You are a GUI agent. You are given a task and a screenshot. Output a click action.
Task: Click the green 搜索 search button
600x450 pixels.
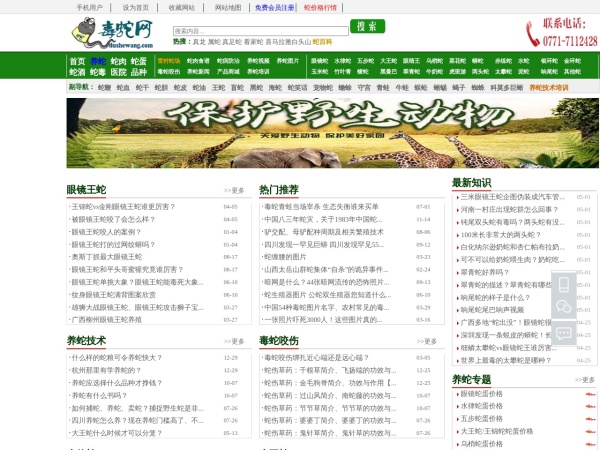coord(367,26)
